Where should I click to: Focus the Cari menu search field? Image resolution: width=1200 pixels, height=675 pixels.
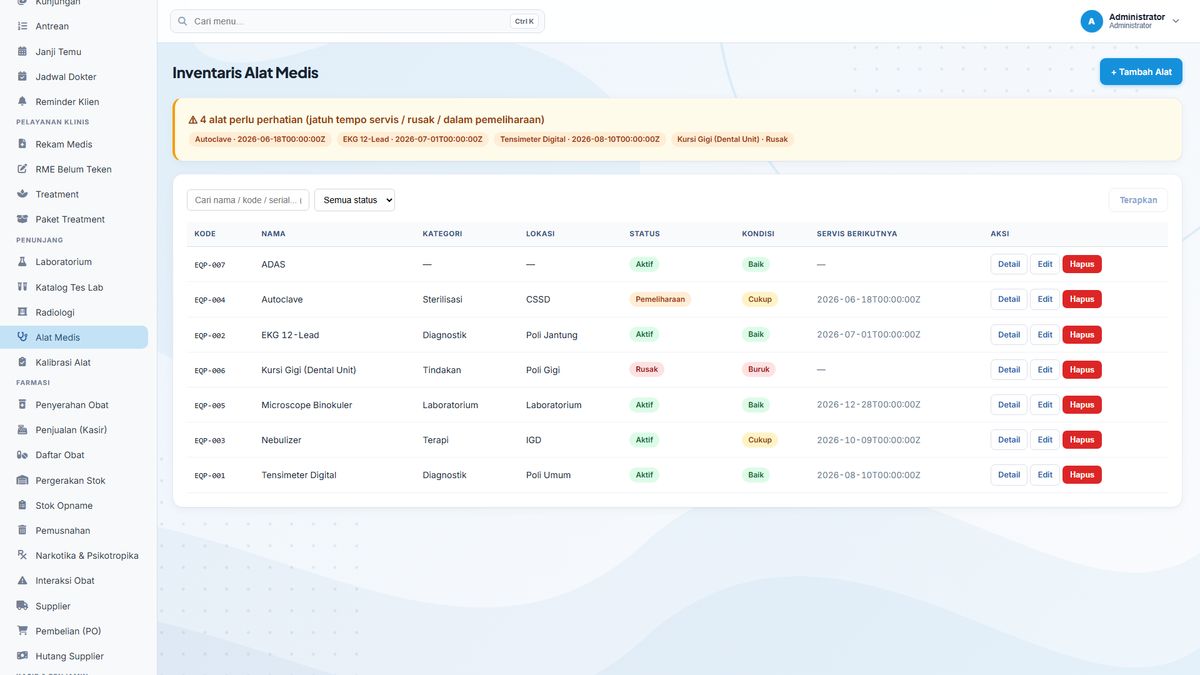[357, 21]
